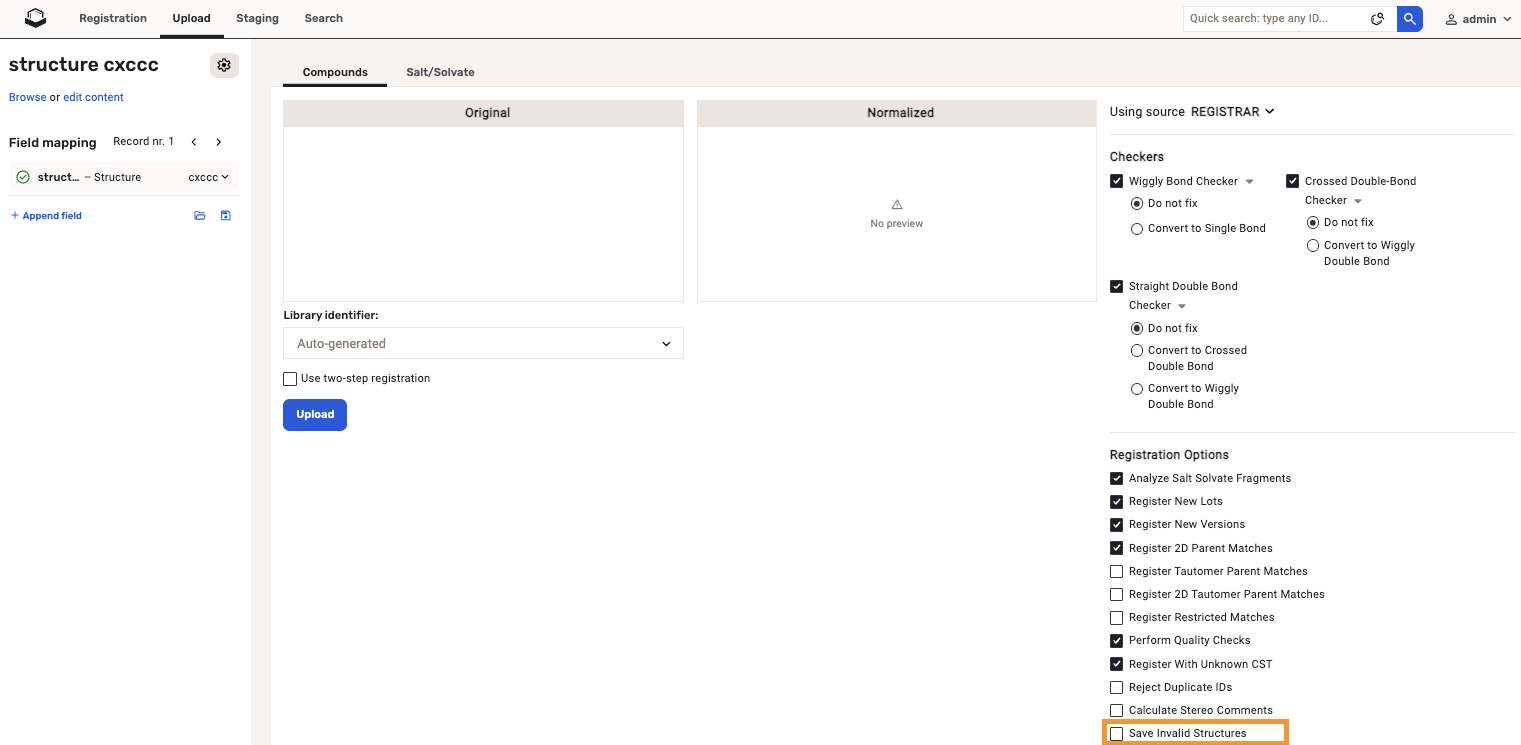Expand the Straight Double Bond Checker options chevron
The width and height of the screenshot is (1521, 745).
1183,305
